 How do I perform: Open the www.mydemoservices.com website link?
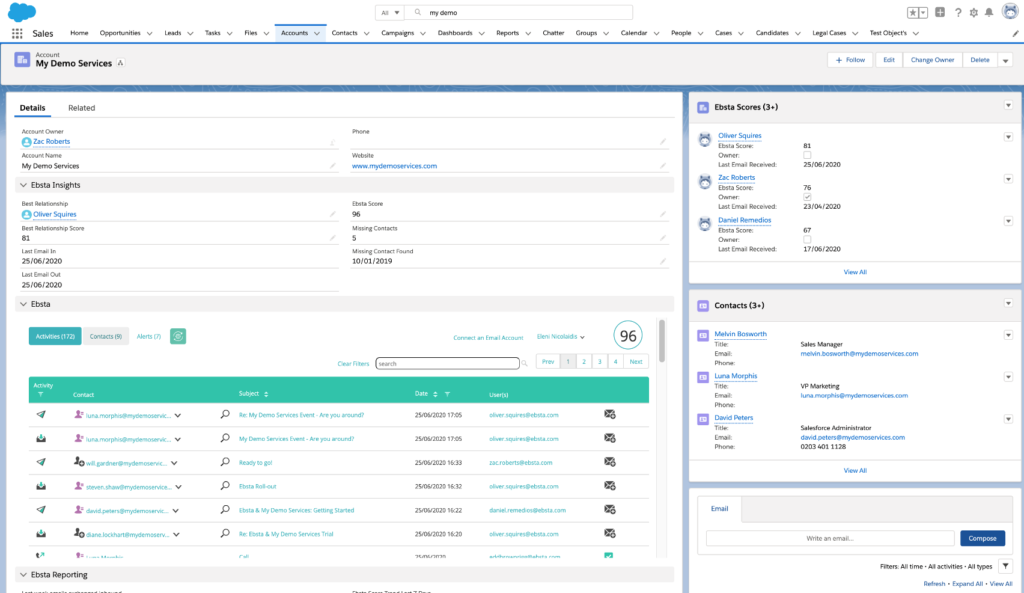tap(394, 166)
